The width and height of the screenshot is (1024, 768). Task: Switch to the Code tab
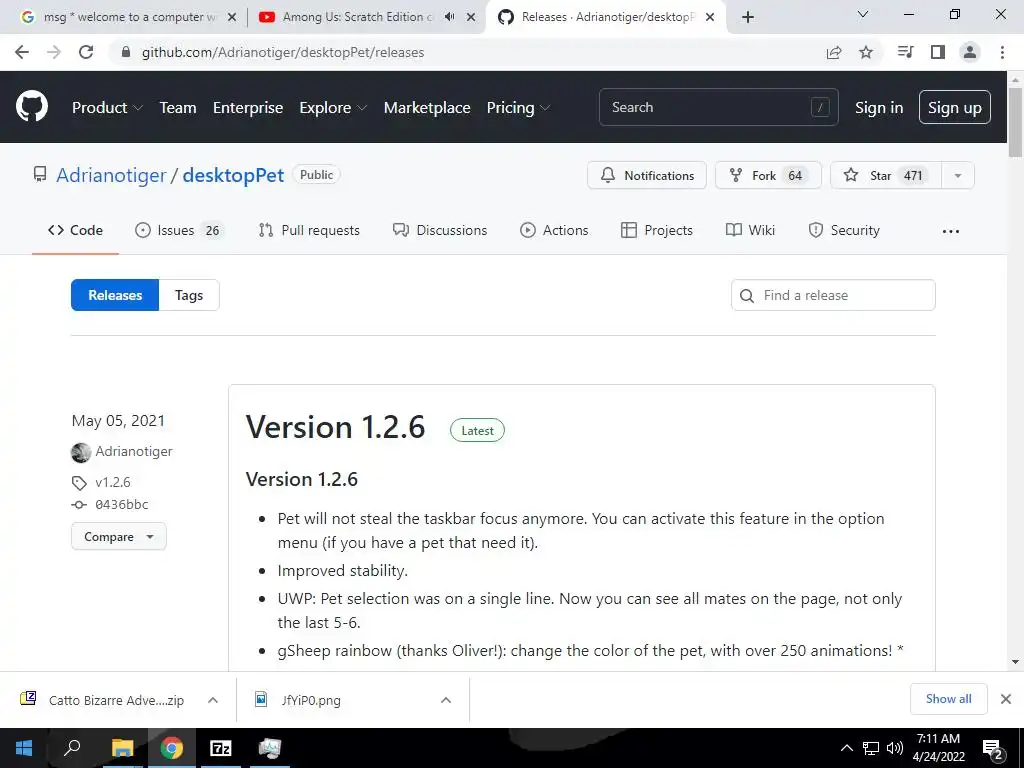[x=75, y=231]
